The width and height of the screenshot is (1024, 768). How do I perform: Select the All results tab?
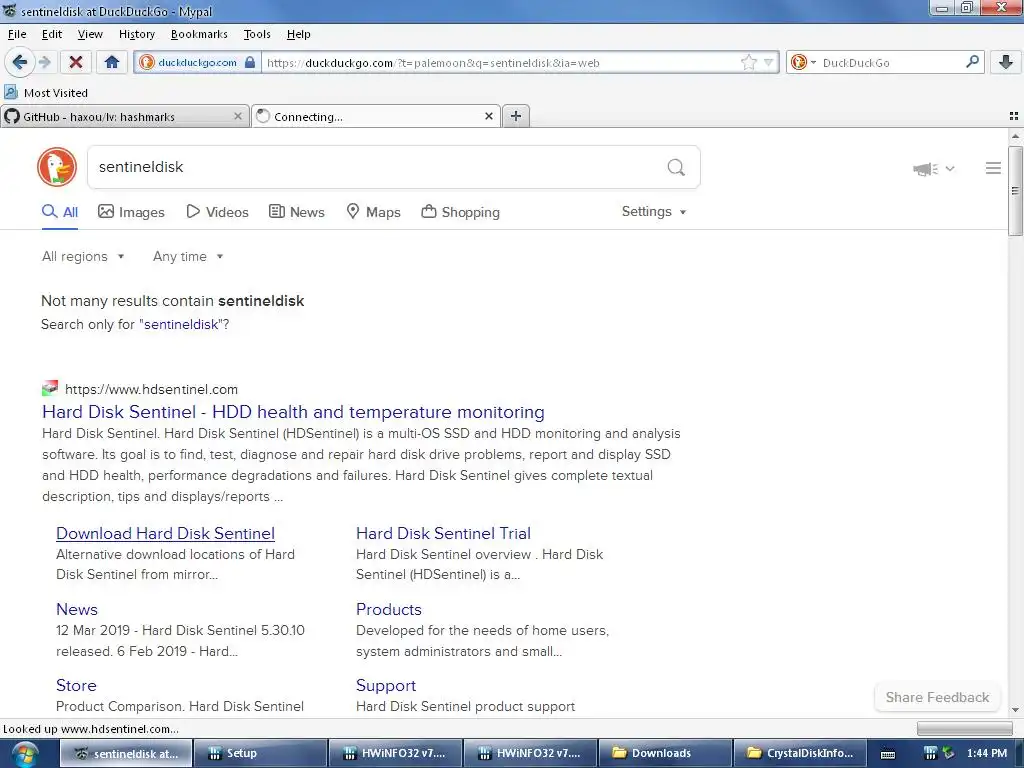60,212
